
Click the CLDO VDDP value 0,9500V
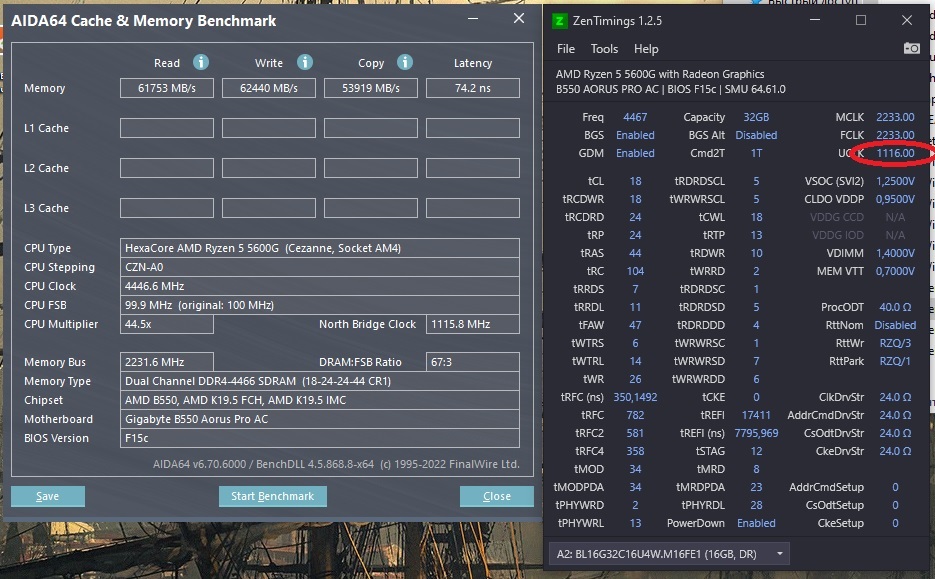pyautogui.click(x=895, y=199)
